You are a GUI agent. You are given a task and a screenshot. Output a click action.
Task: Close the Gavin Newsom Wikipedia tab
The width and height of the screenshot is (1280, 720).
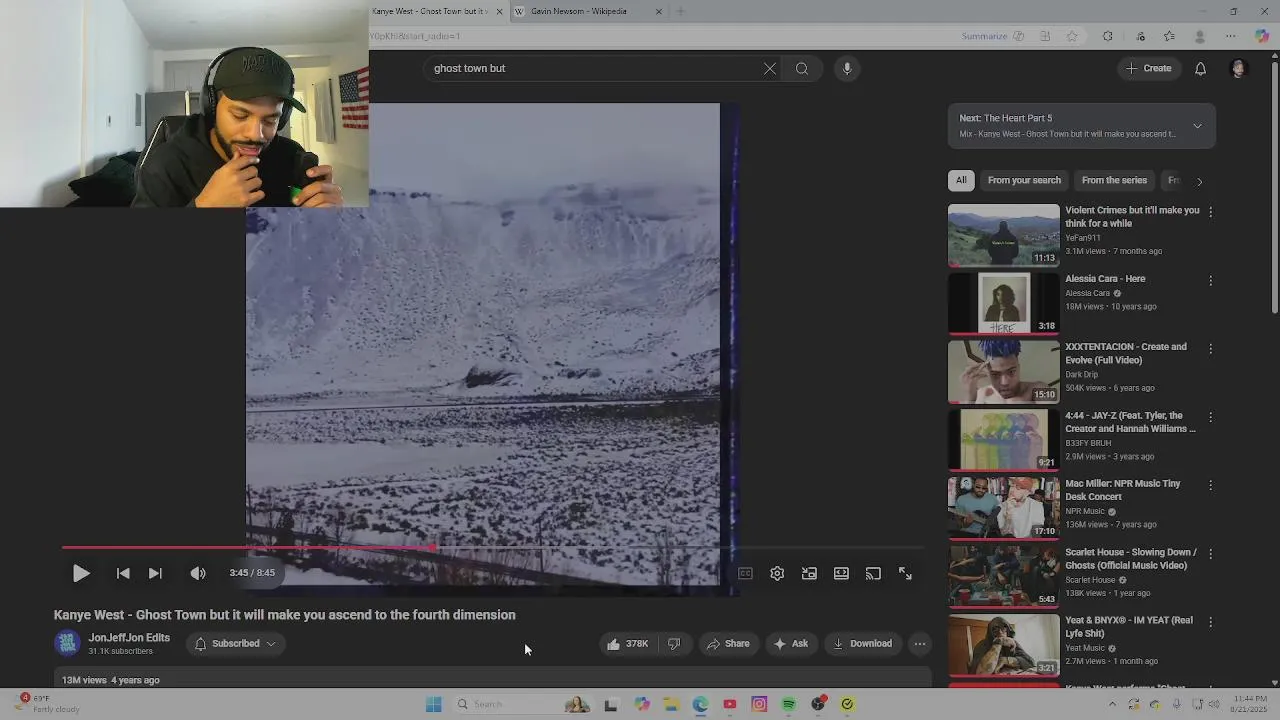pos(659,11)
